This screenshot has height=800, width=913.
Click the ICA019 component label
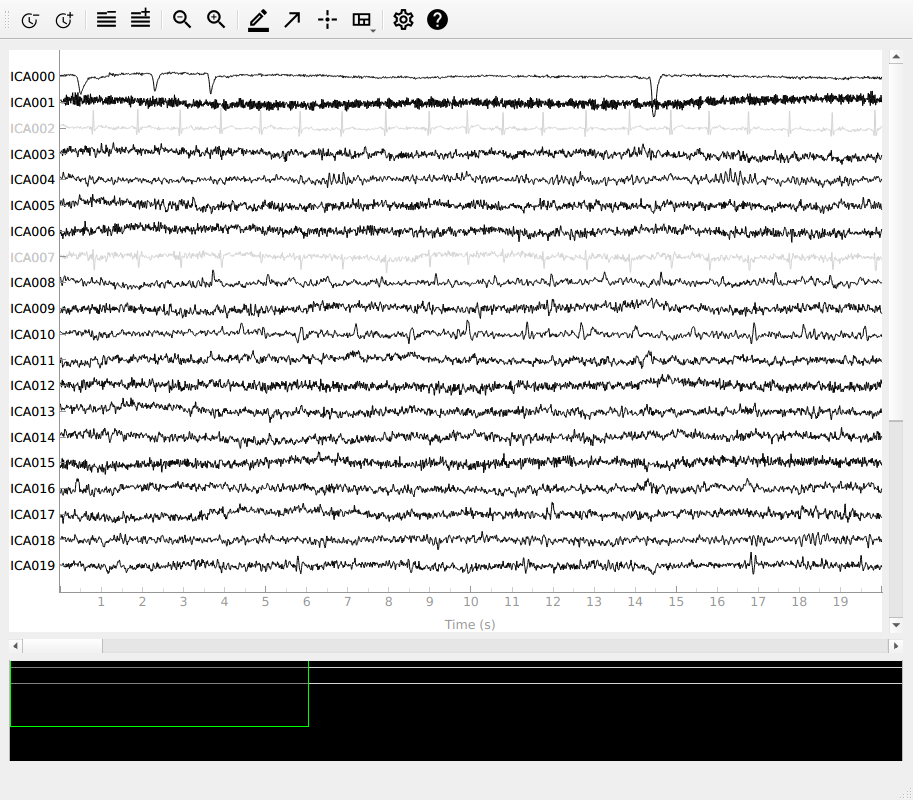(33, 566)
